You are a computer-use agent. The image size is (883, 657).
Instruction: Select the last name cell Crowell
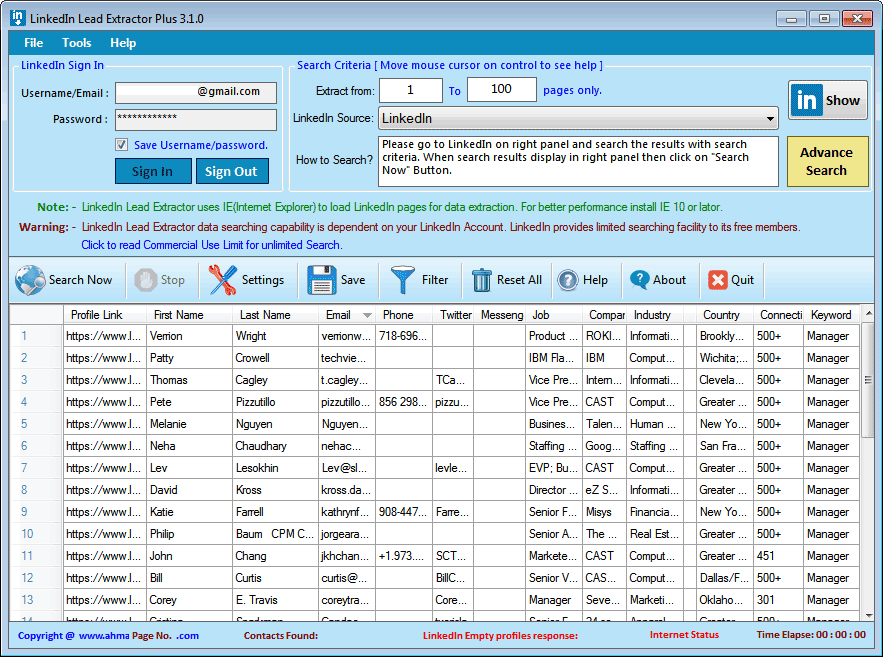[275, 358]
